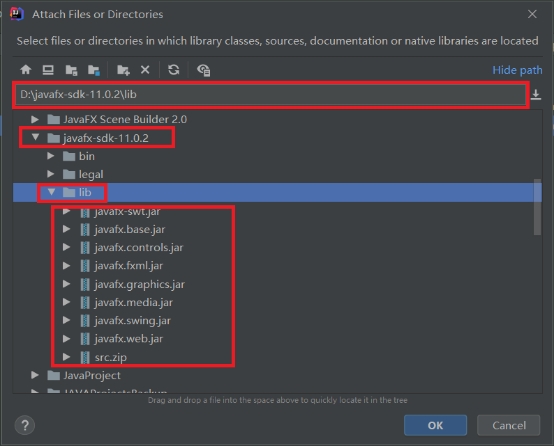Image resolution: width=554 pixels, height=447 pixels.
Task: Click javafx.controls.jar archive icon
Action: (x=85, y=248)
